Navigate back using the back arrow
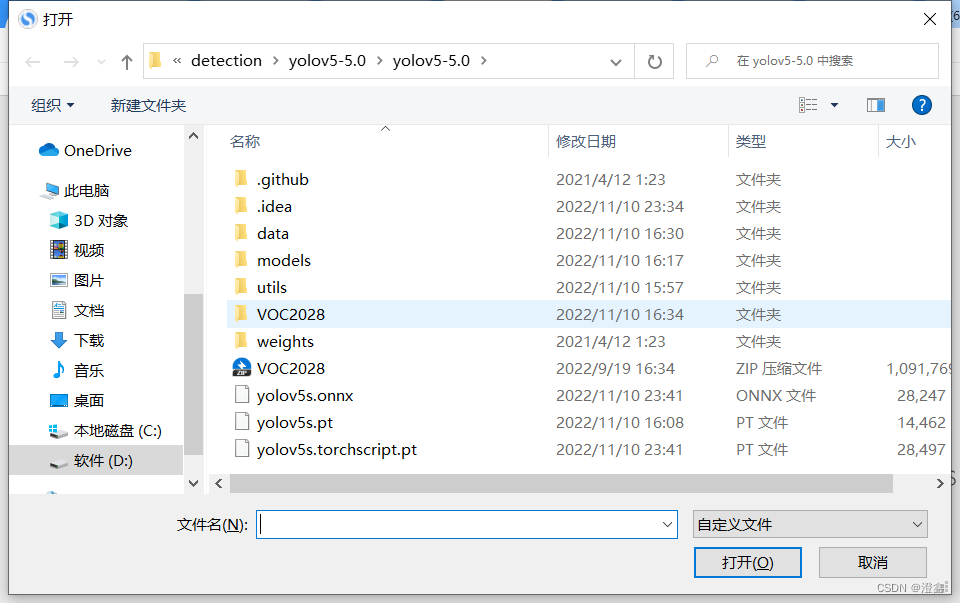 pyautogui.click(x=32, y=61)
